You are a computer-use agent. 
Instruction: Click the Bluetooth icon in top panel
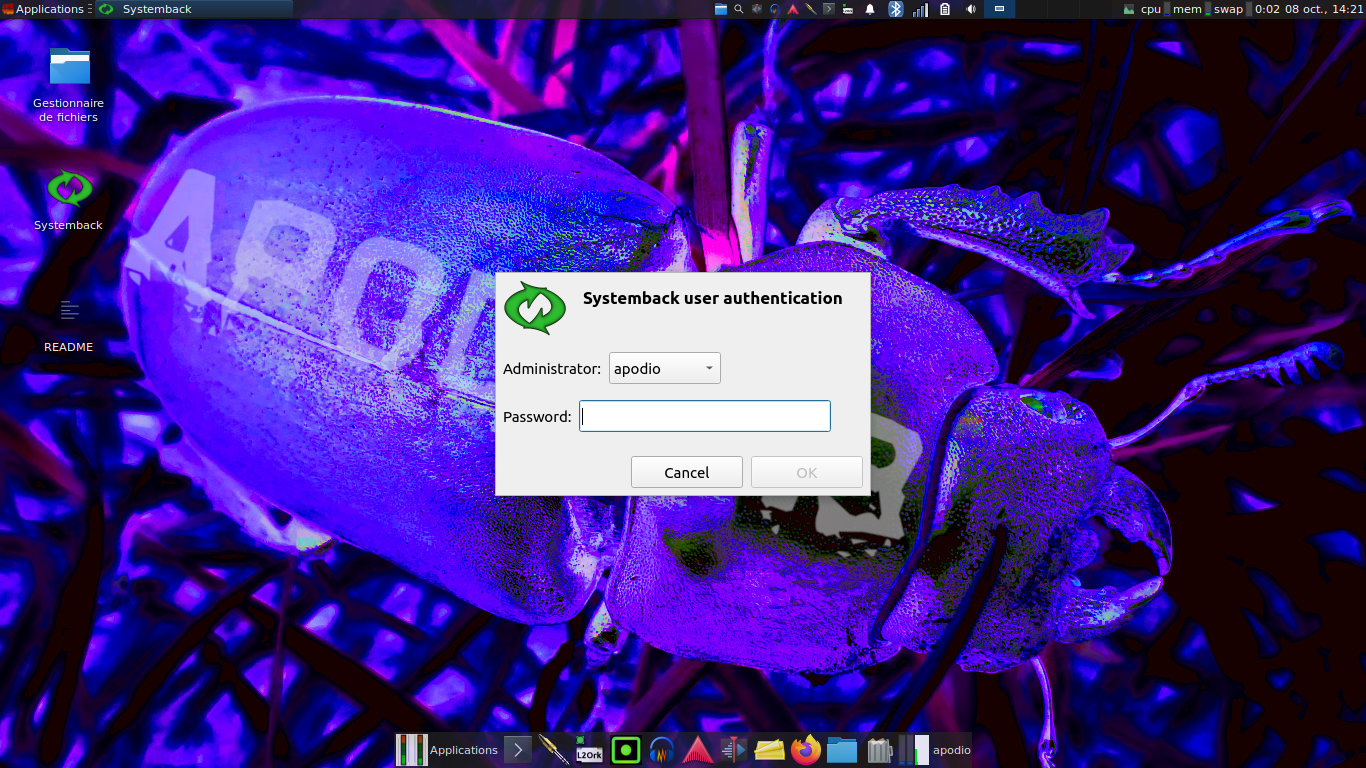896,9
